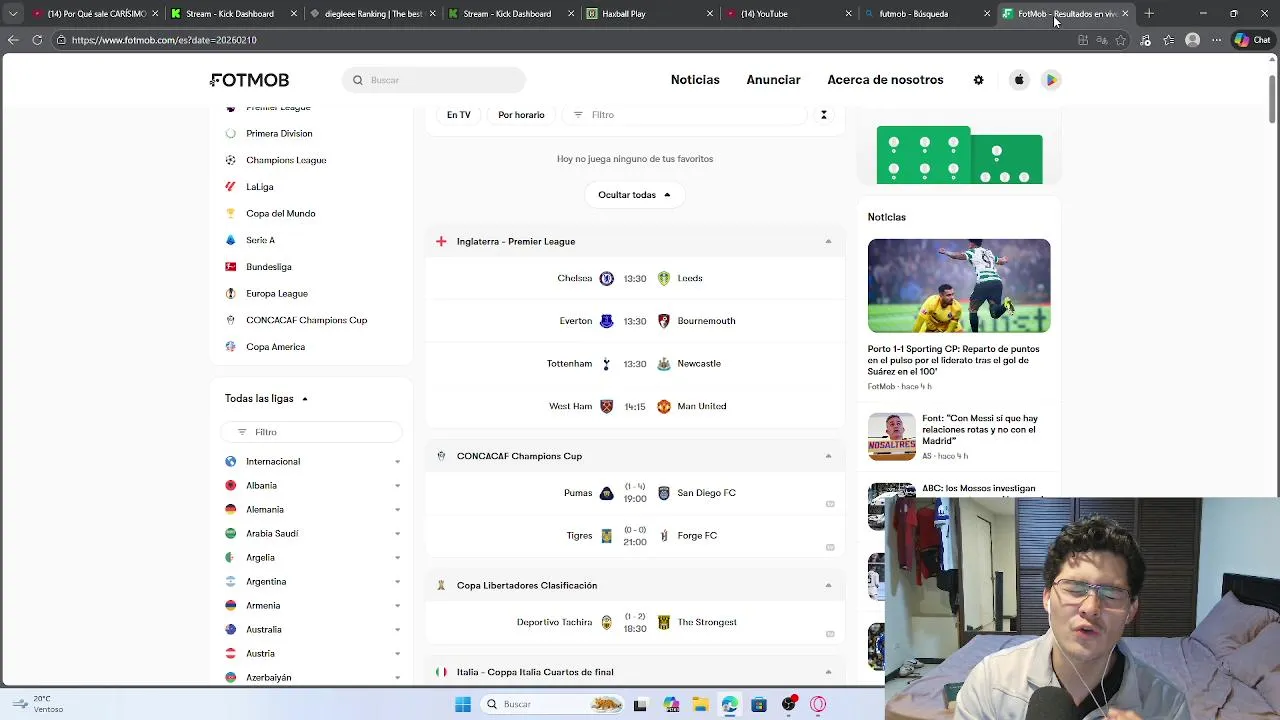
Task: Expand the Argentina leagues dropdown
Action: click(397, 582)
